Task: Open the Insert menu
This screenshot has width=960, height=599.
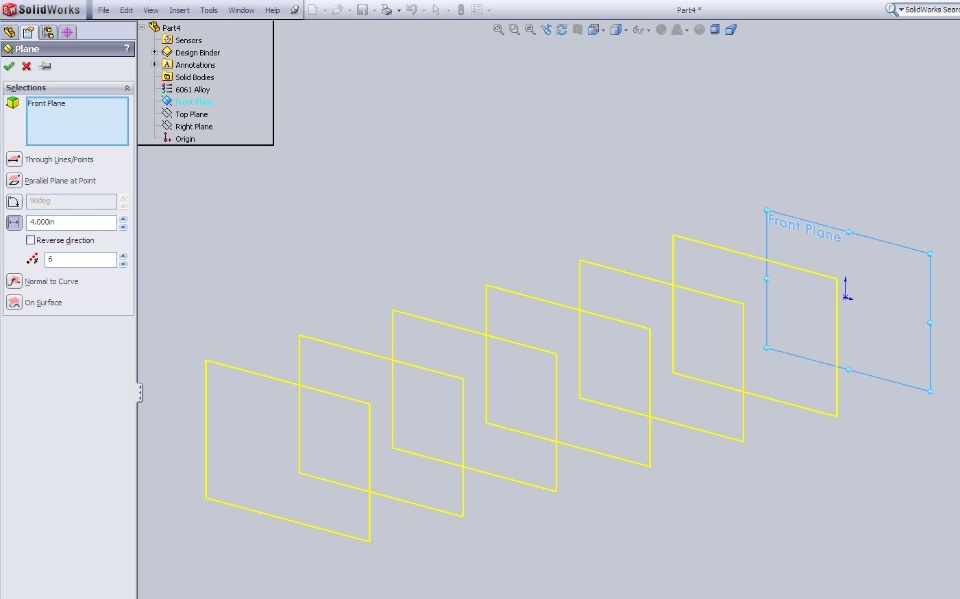Action: pos(179,10)
